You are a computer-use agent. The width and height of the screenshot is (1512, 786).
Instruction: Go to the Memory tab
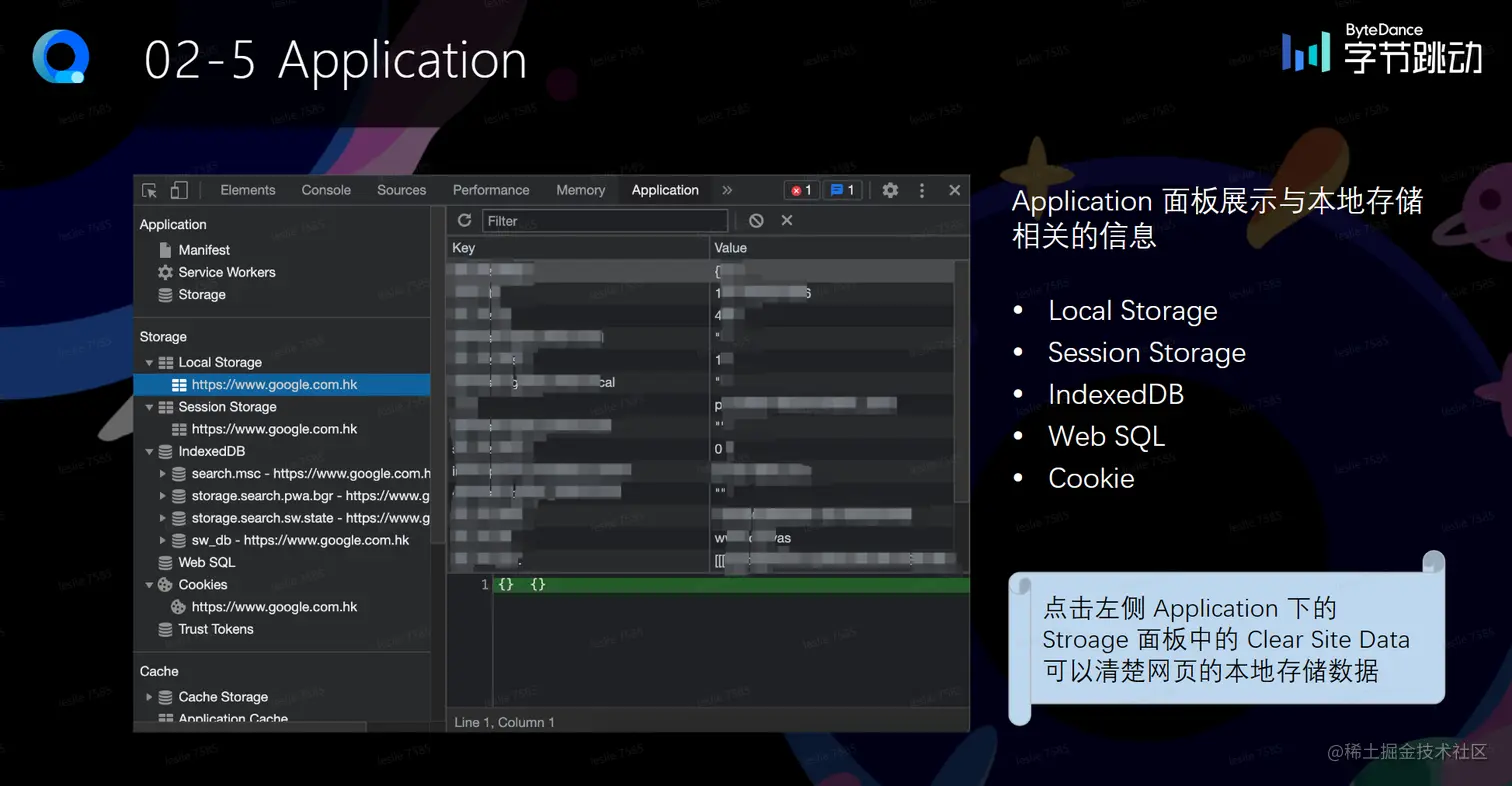tap(581, 190)
